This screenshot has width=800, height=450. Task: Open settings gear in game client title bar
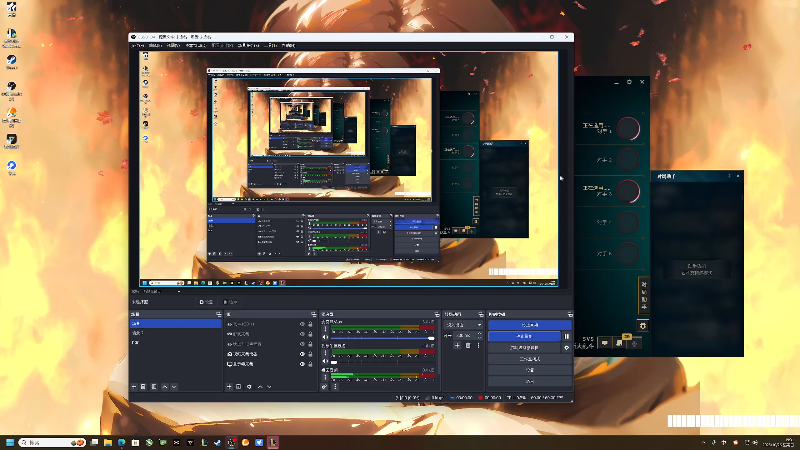pos(629,82)
